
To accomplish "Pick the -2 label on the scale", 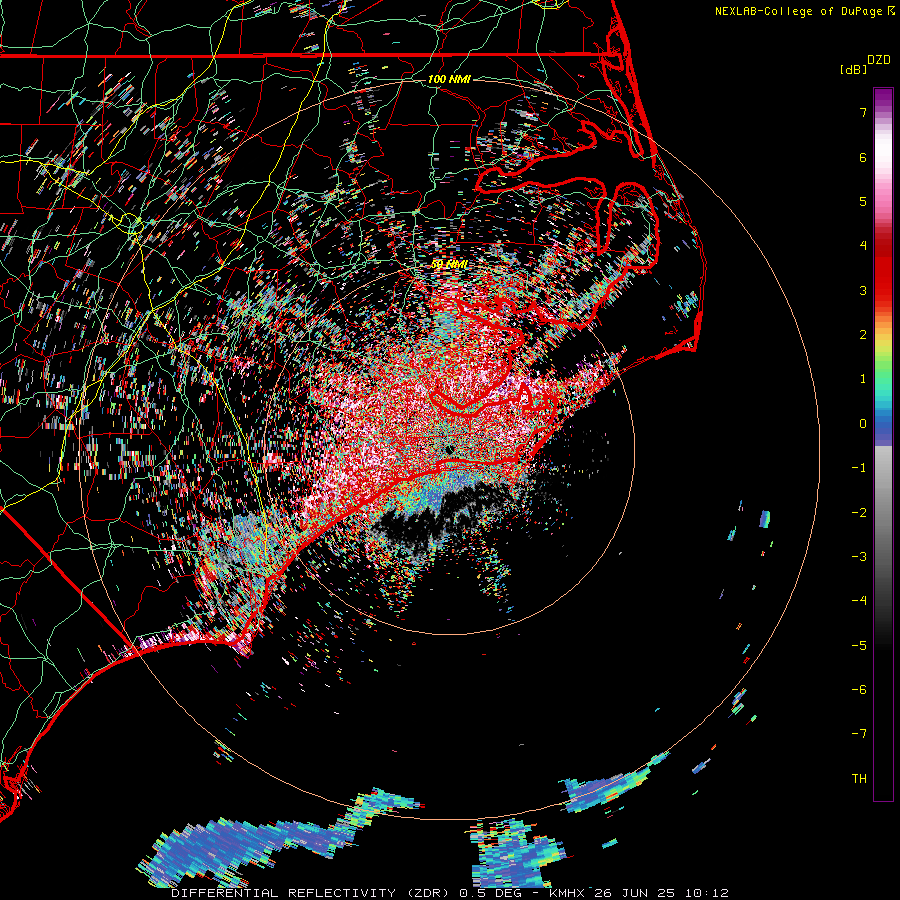I will 859,513.
